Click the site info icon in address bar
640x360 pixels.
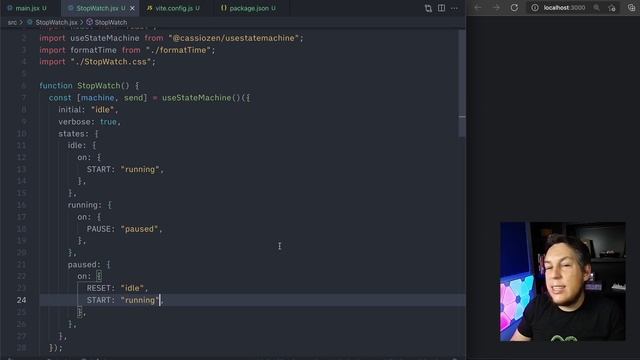coord(535,8)
